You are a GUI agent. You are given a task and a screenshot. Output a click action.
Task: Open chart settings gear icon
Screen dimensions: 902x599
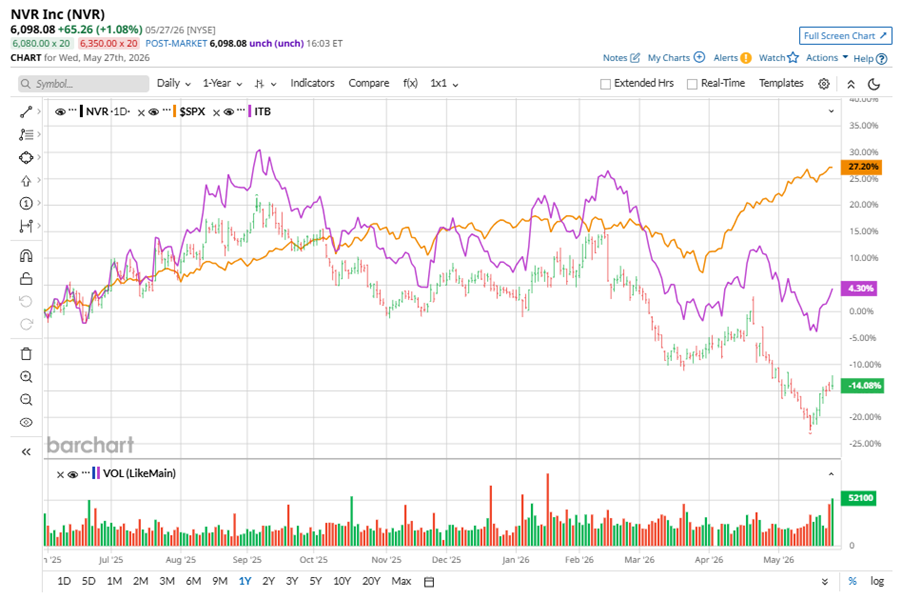coord(824,84)
